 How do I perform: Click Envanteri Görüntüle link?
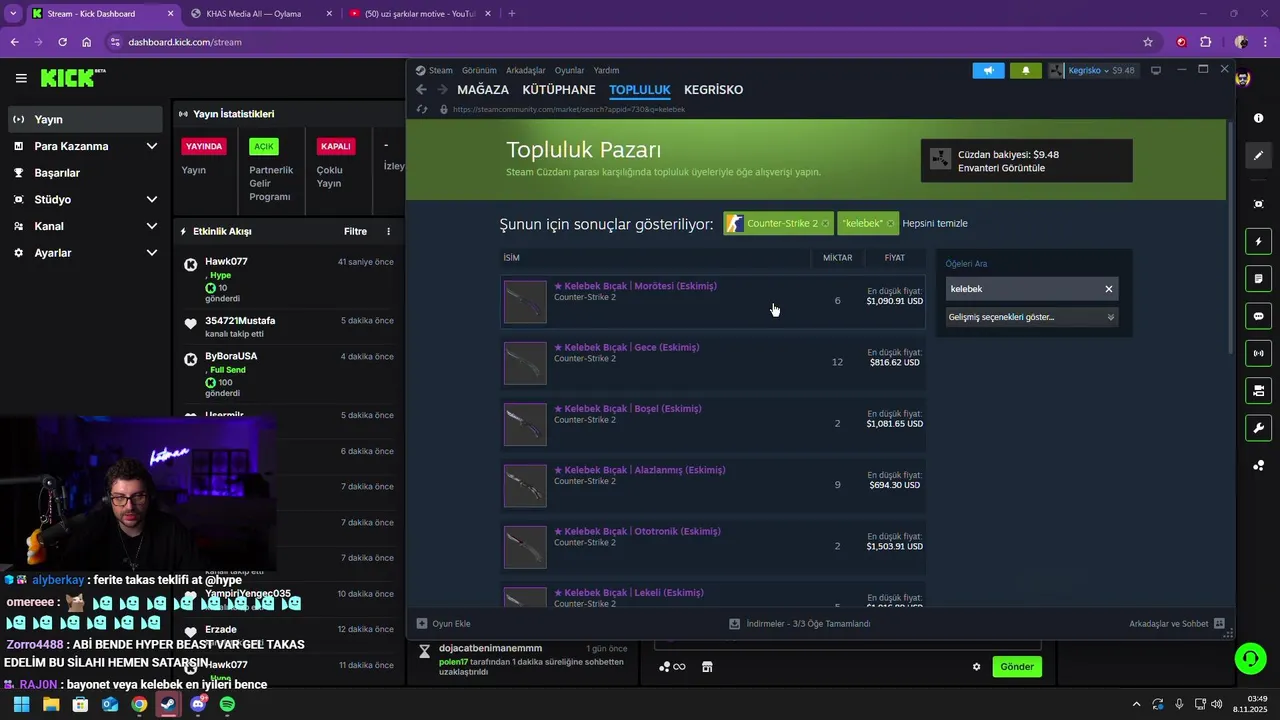pos(1001,168)
